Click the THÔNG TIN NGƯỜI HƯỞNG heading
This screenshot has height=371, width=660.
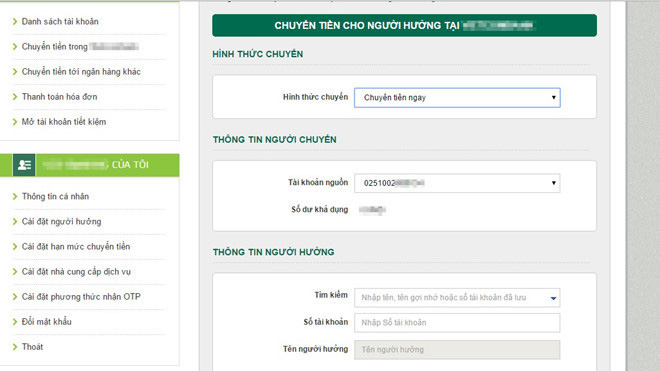[274, 252]
